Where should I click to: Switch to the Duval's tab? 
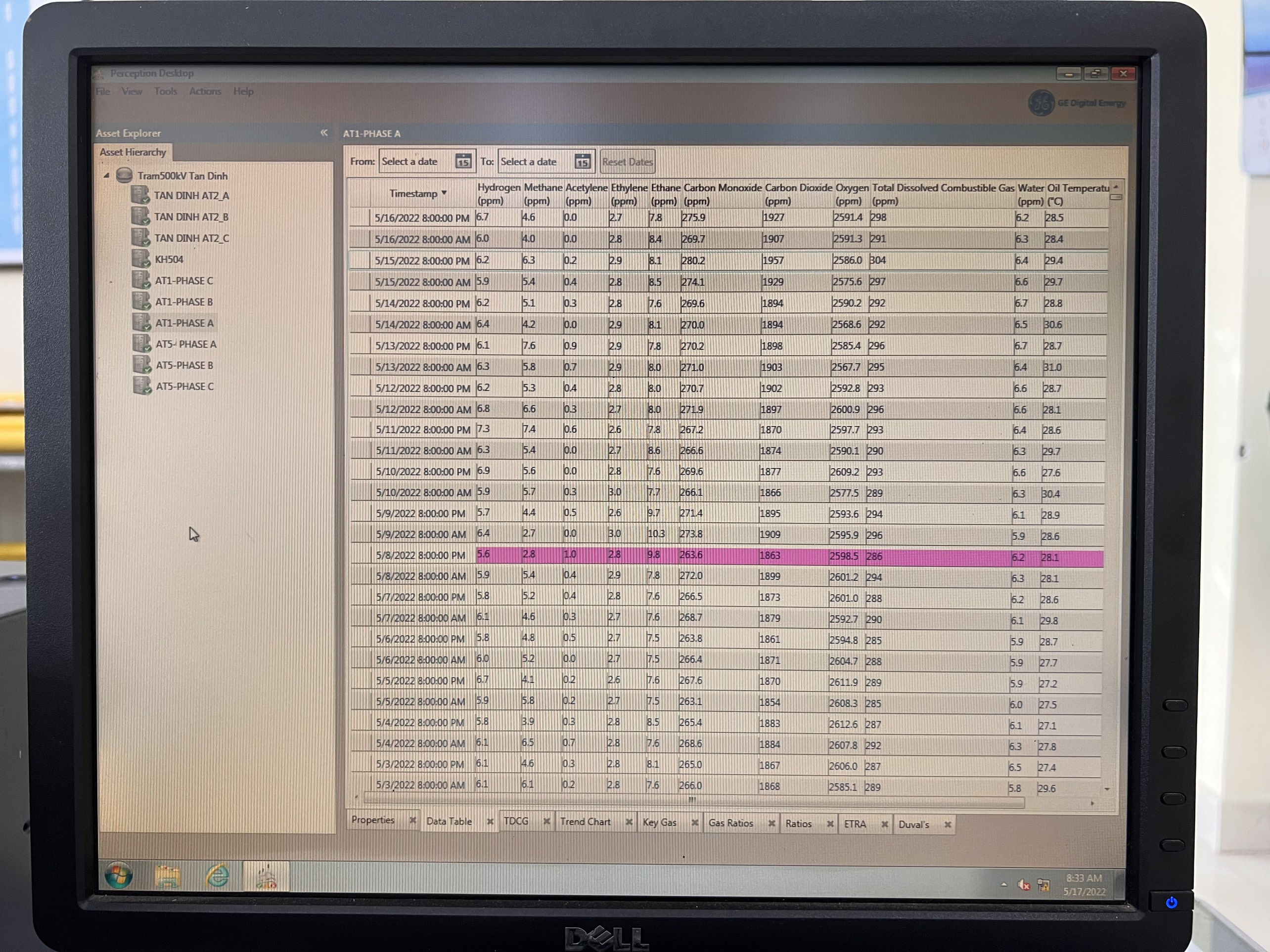tap(913, 824)
